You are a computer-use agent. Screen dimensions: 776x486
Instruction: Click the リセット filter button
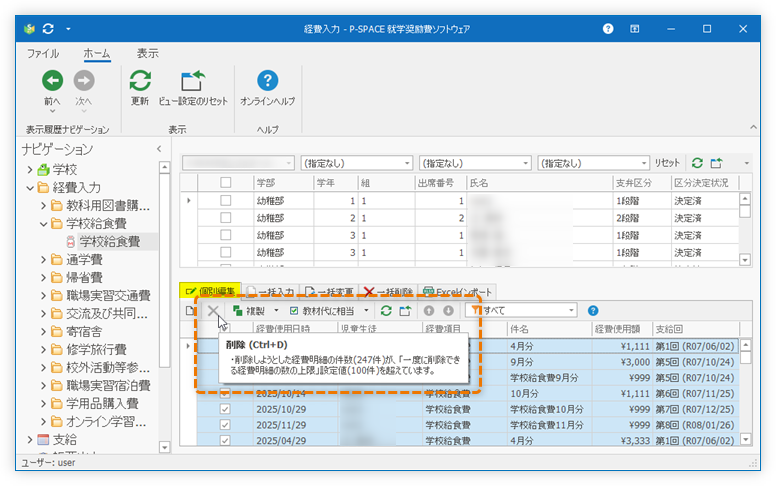click(x=666, y=163)
